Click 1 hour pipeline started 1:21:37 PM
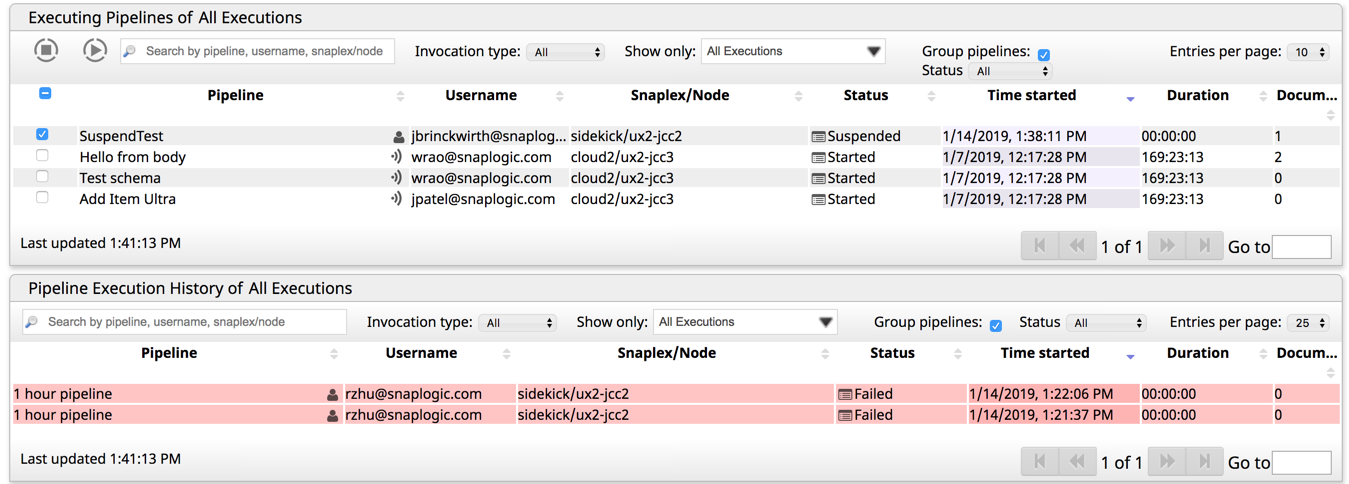 [62, 416]
